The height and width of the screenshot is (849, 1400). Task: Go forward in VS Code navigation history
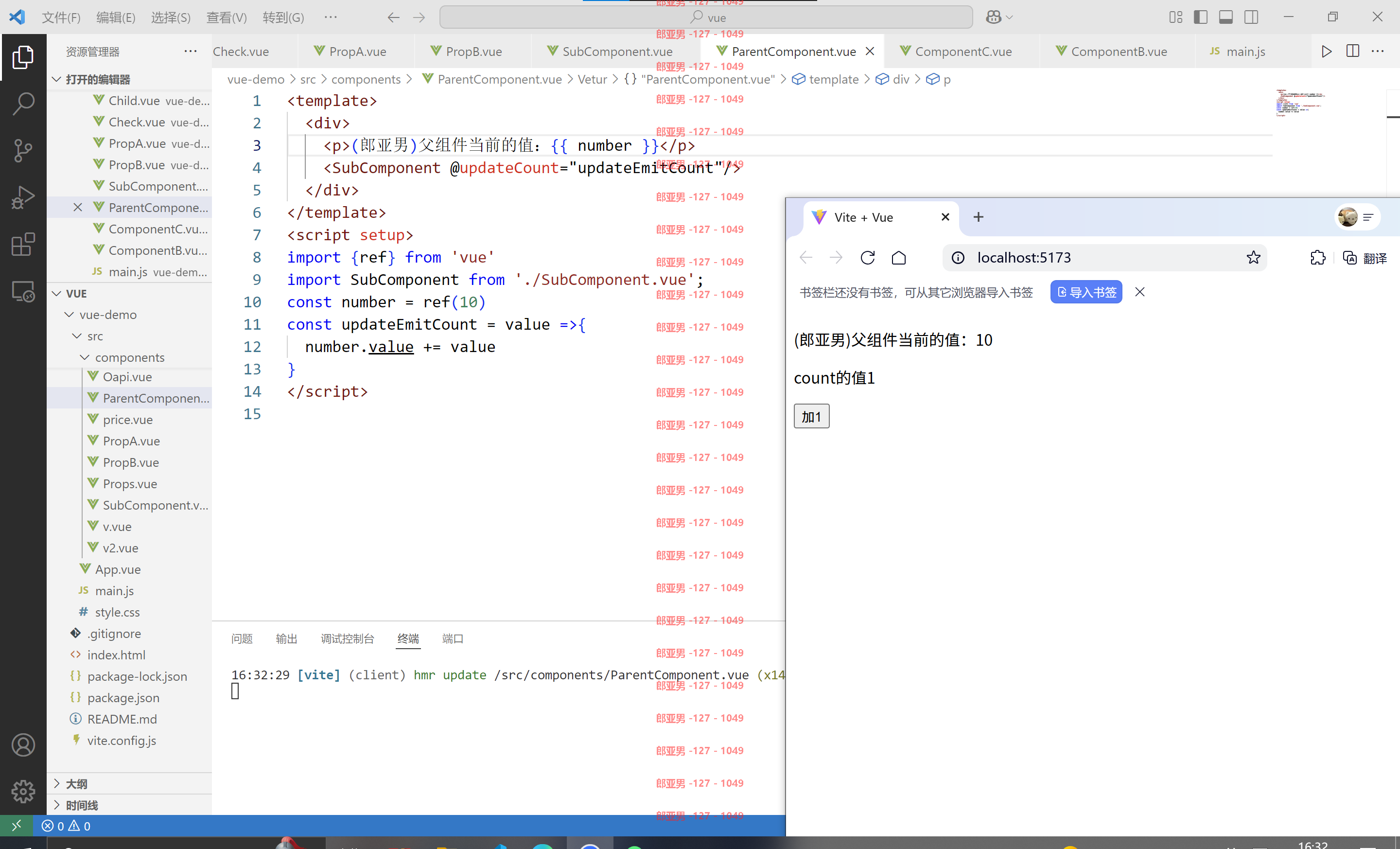point(419,17)
